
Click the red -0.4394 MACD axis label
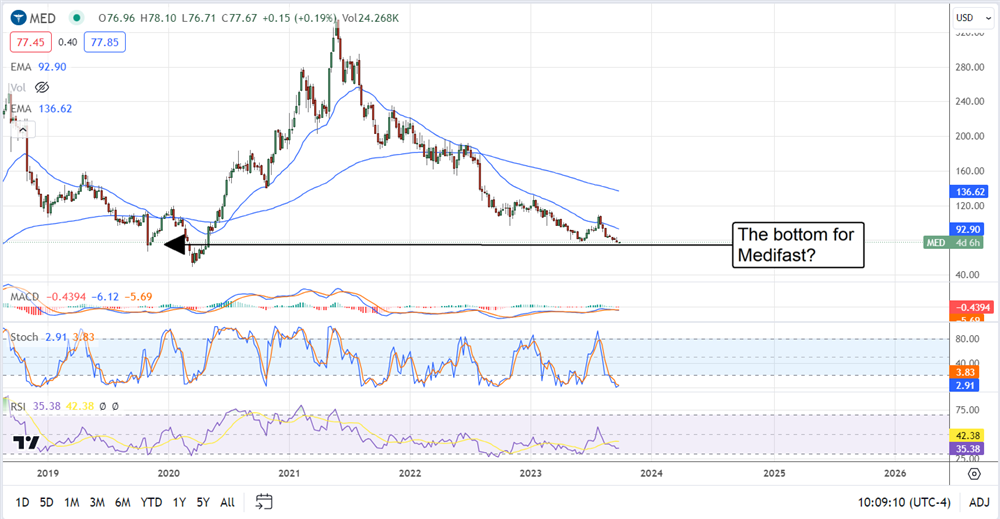971,307
